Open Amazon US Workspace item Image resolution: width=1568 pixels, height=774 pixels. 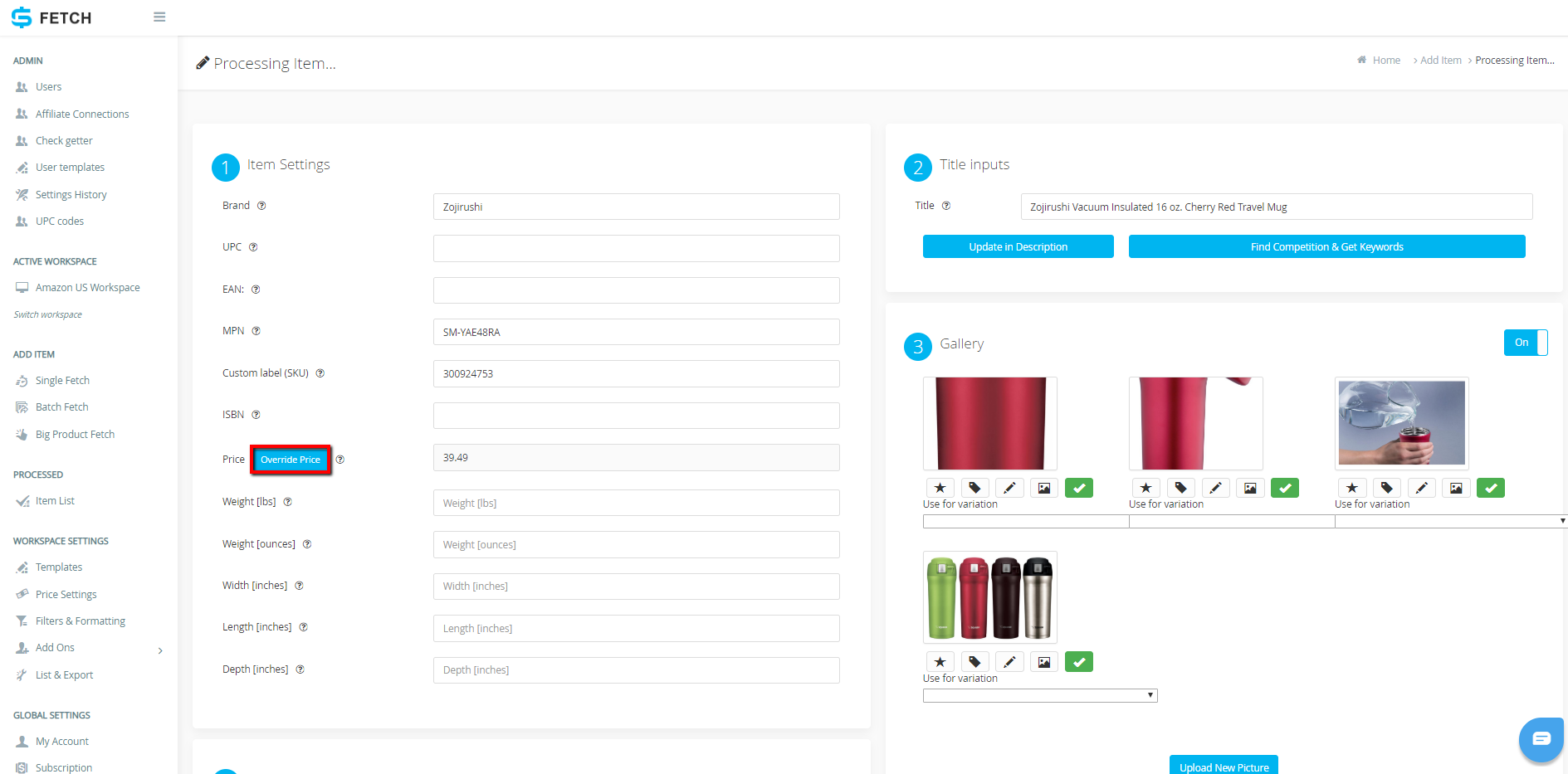(x=87, y=288)
